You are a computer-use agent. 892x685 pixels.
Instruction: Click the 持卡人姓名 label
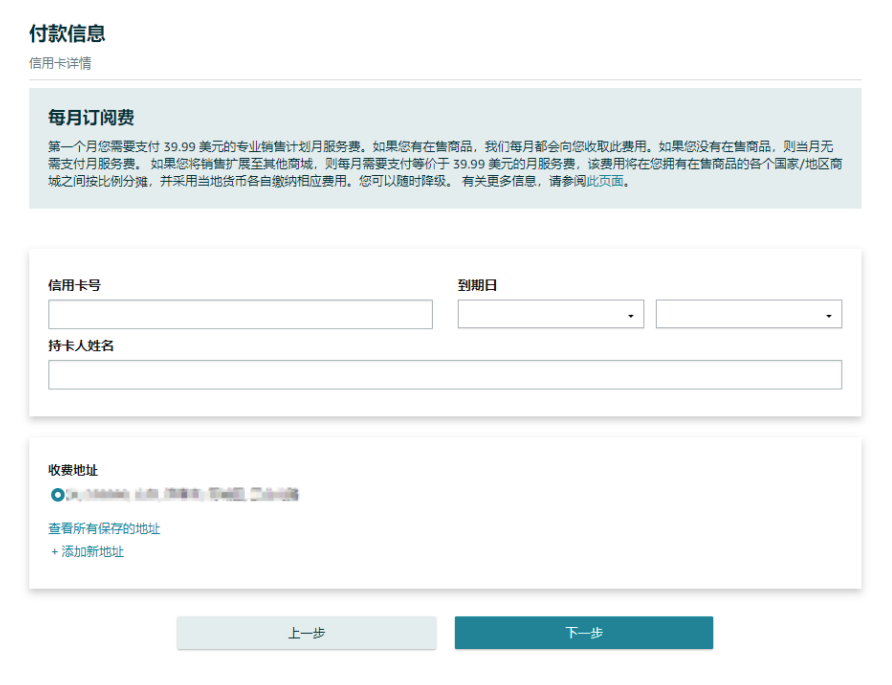click(x=81, y=345)
